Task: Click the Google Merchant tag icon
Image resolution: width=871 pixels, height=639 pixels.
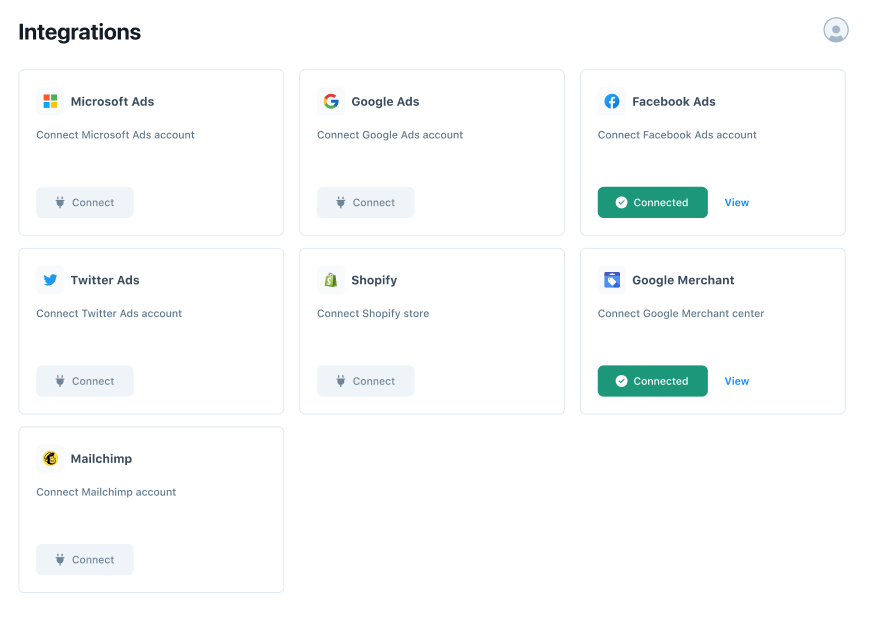Action: click(612, 280)
